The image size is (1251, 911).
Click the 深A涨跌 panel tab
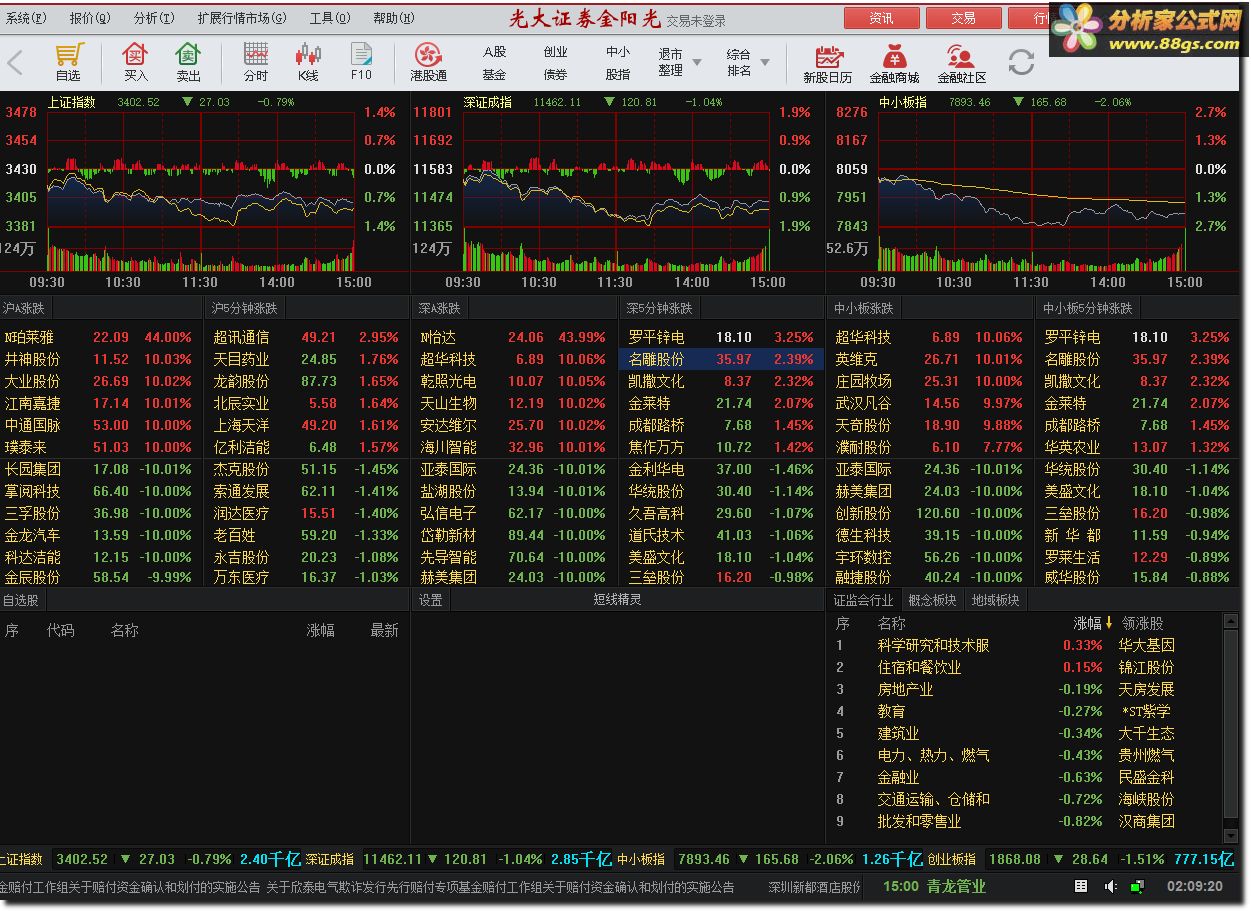coord(440,308)
